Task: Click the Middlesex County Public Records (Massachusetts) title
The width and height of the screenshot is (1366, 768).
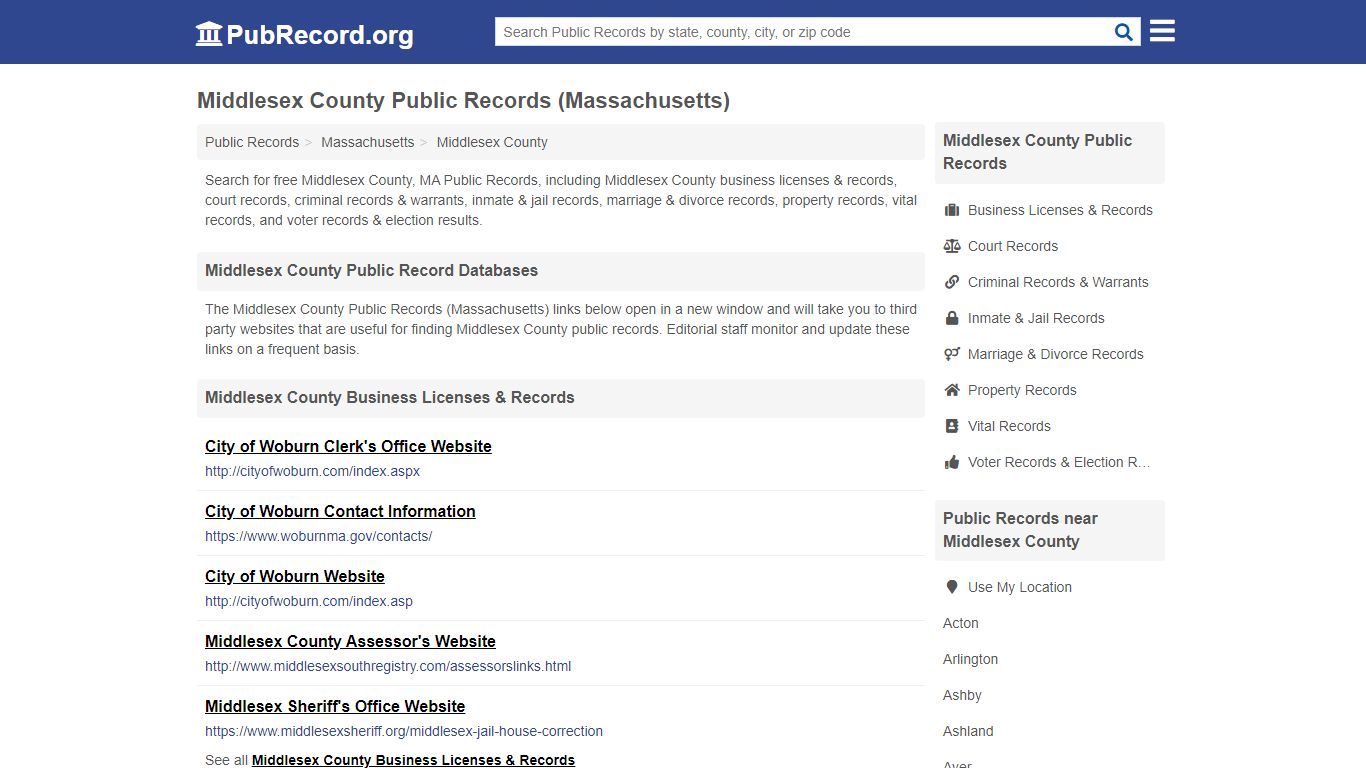Action: [463, 101]
